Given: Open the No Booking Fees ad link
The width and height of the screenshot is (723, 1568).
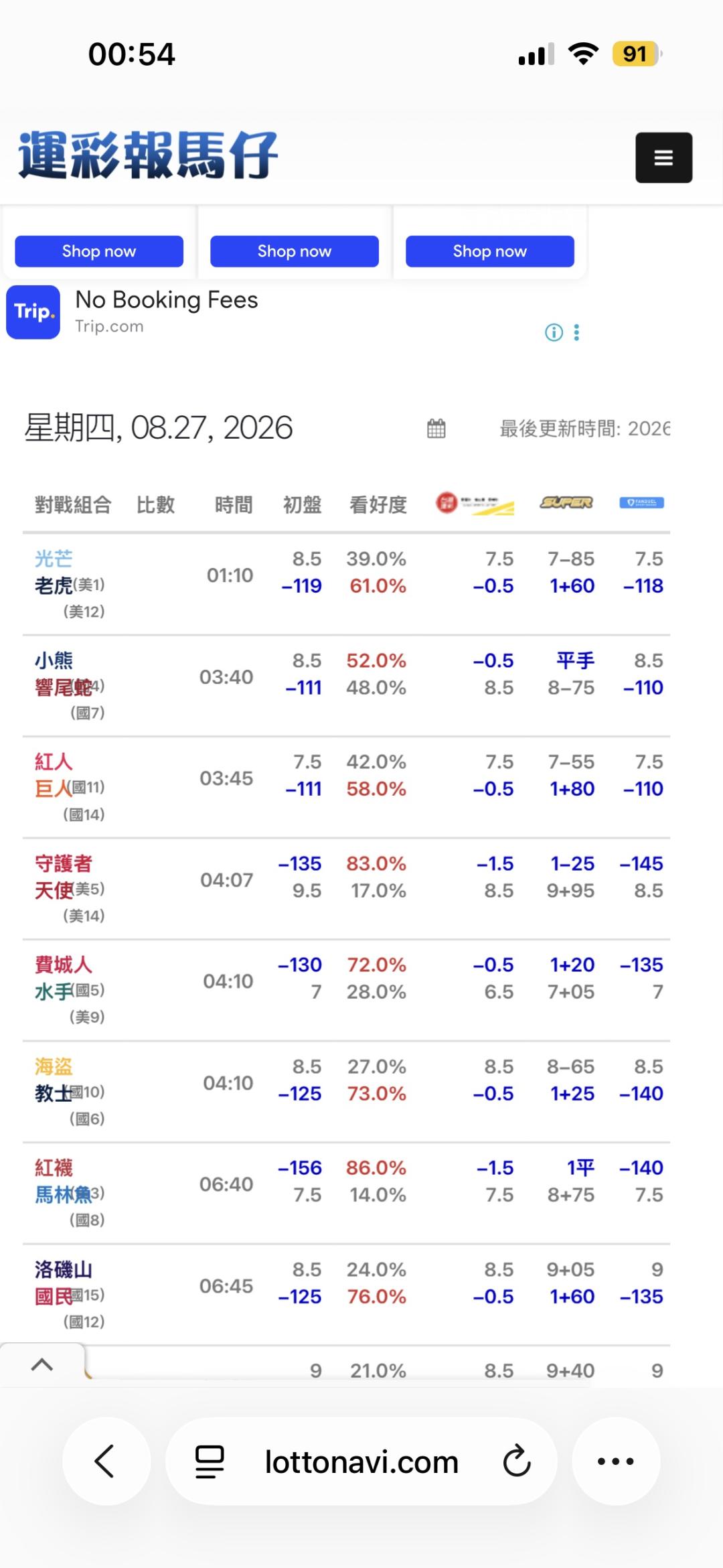Looking at the screenshot, I should tap(167, 299).
